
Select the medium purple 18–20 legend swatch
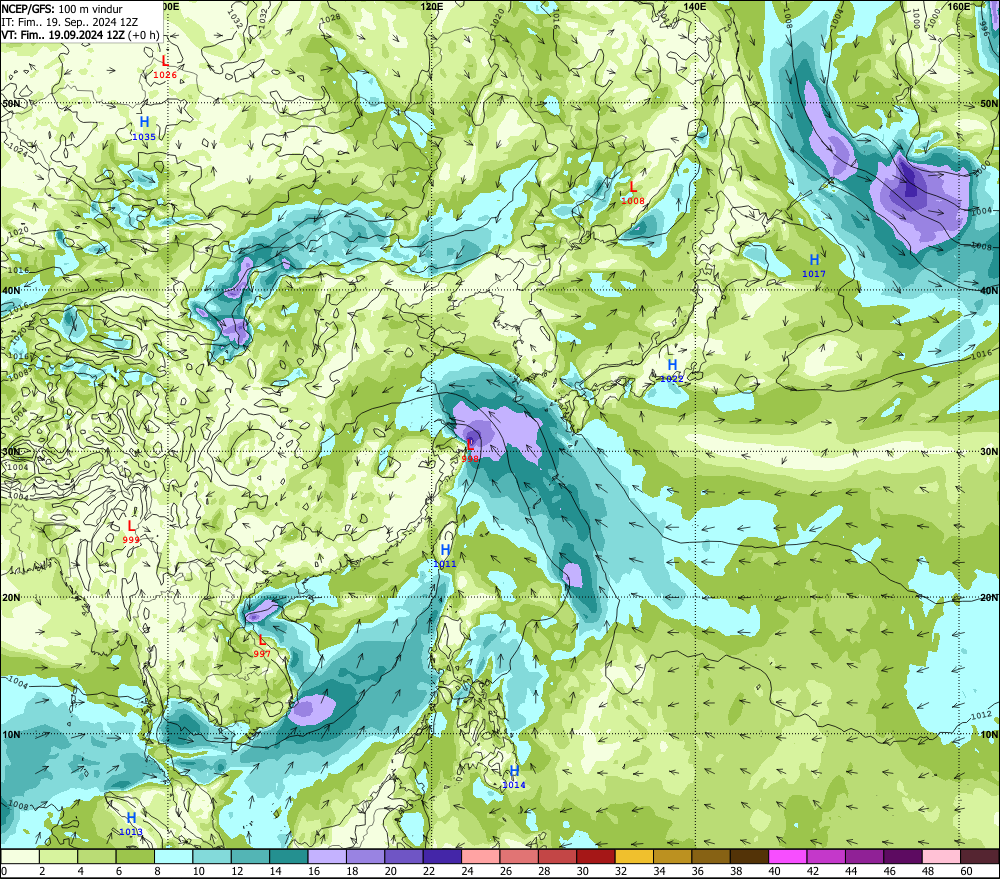365,856
